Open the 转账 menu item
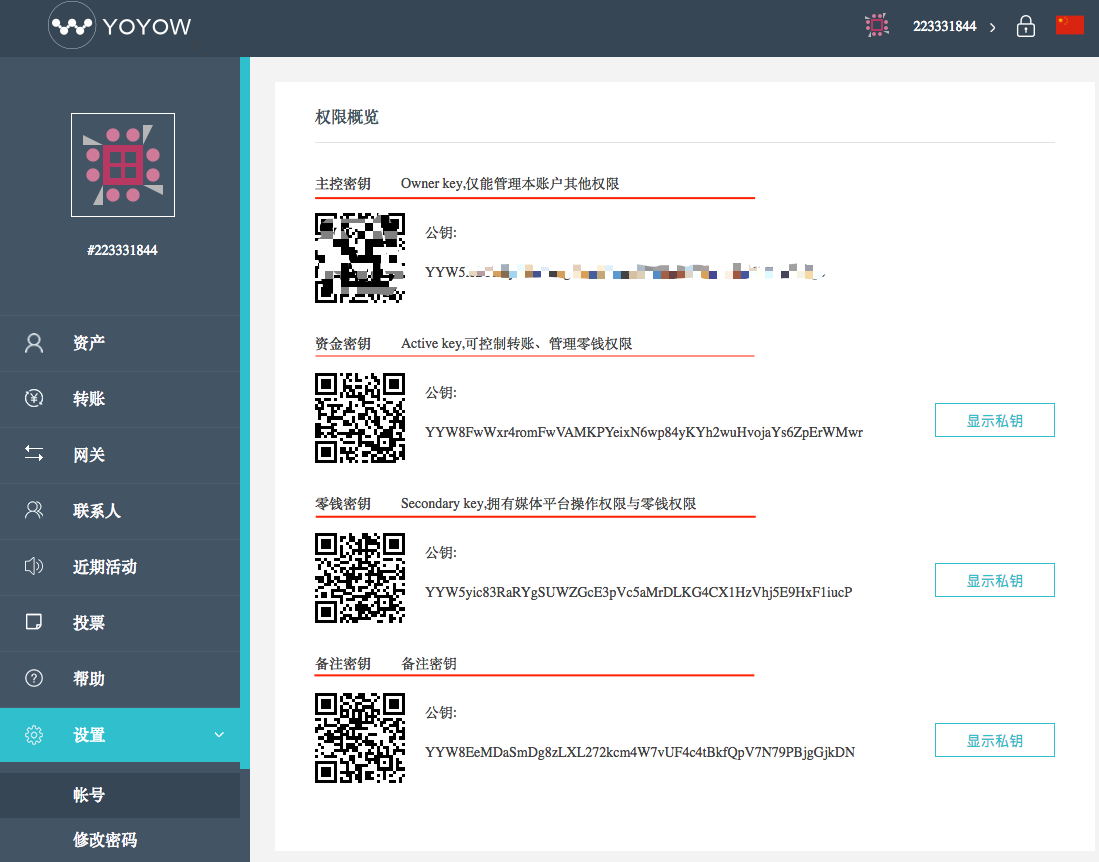 120,399
